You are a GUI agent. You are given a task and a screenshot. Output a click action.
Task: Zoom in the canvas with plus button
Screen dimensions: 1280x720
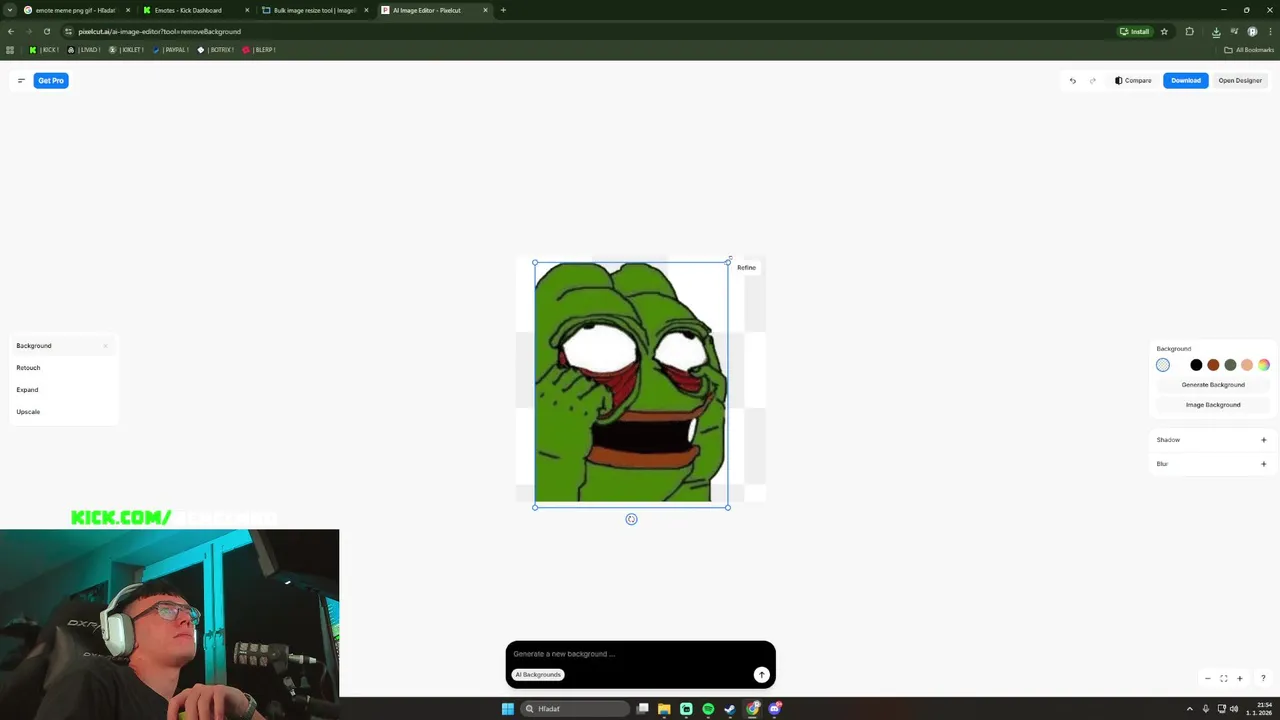click(1240, 678)
